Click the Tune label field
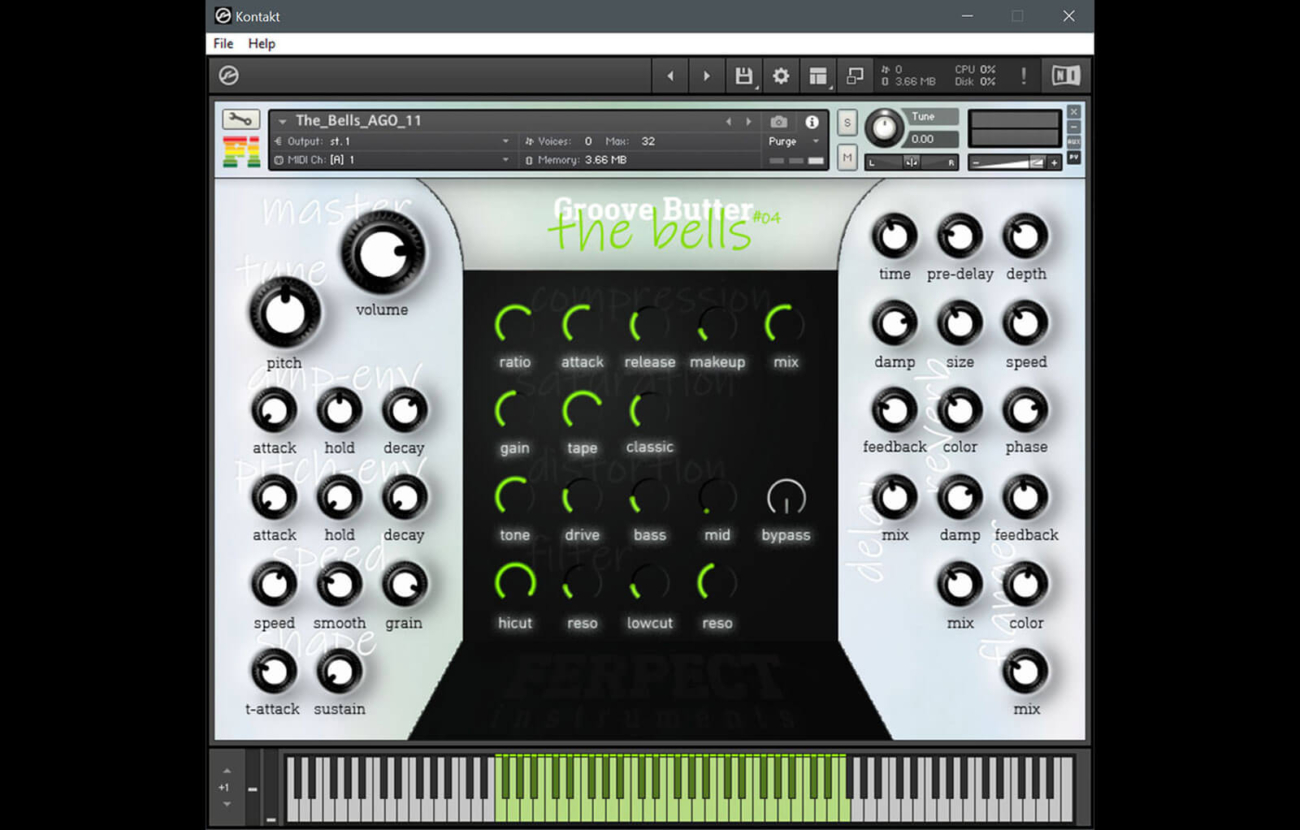 (929, 116)
